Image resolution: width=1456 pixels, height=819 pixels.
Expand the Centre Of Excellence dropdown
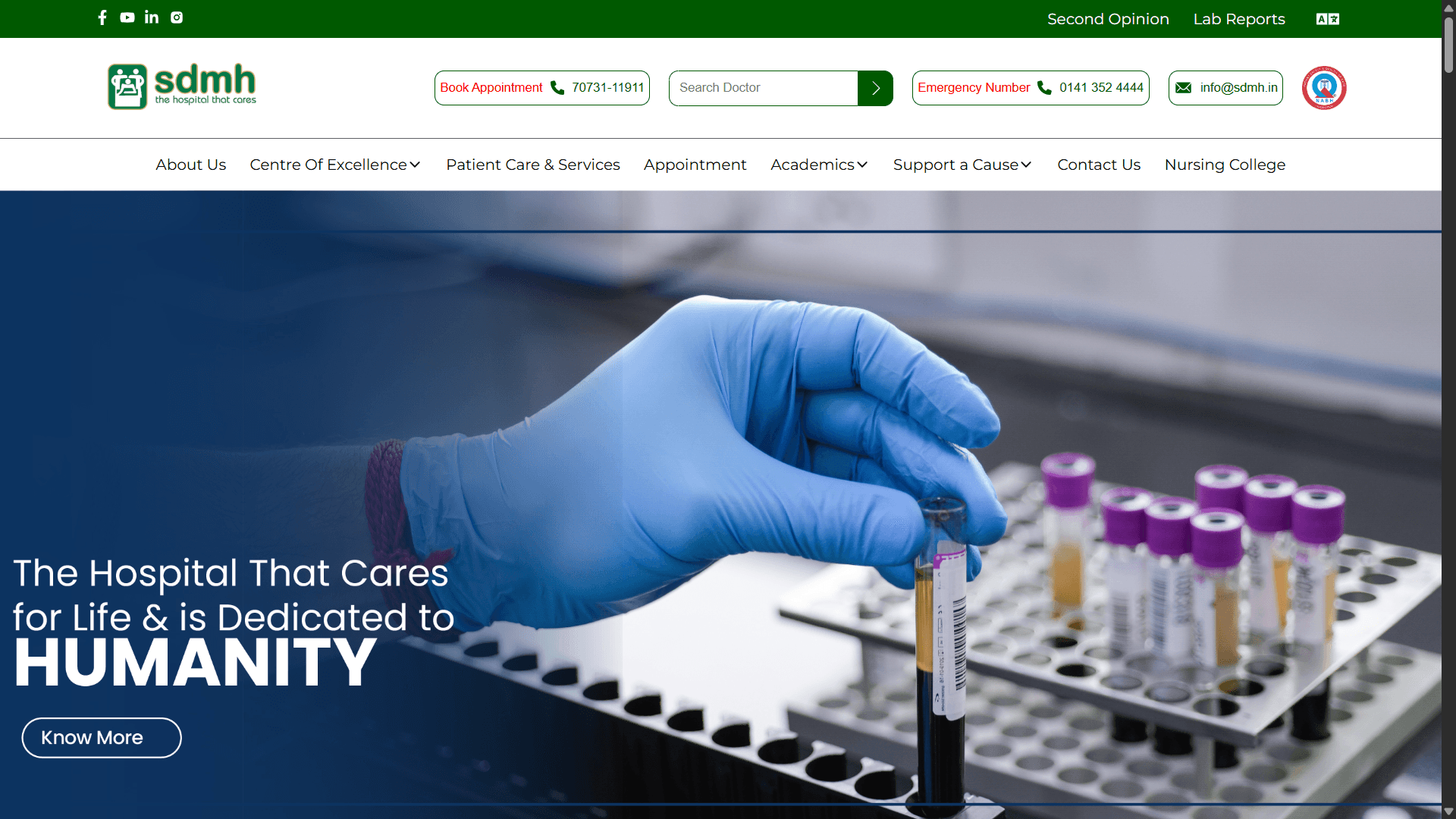coord(335,165)
